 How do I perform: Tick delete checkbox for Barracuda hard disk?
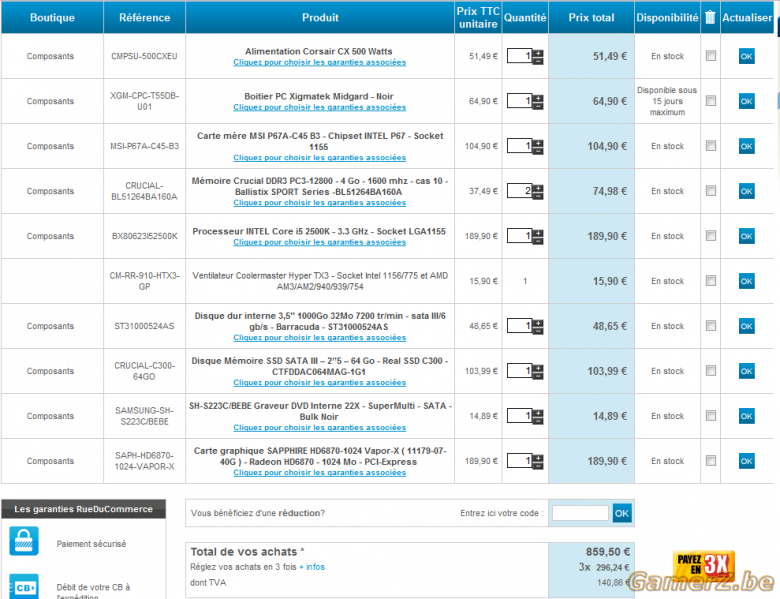711,326
